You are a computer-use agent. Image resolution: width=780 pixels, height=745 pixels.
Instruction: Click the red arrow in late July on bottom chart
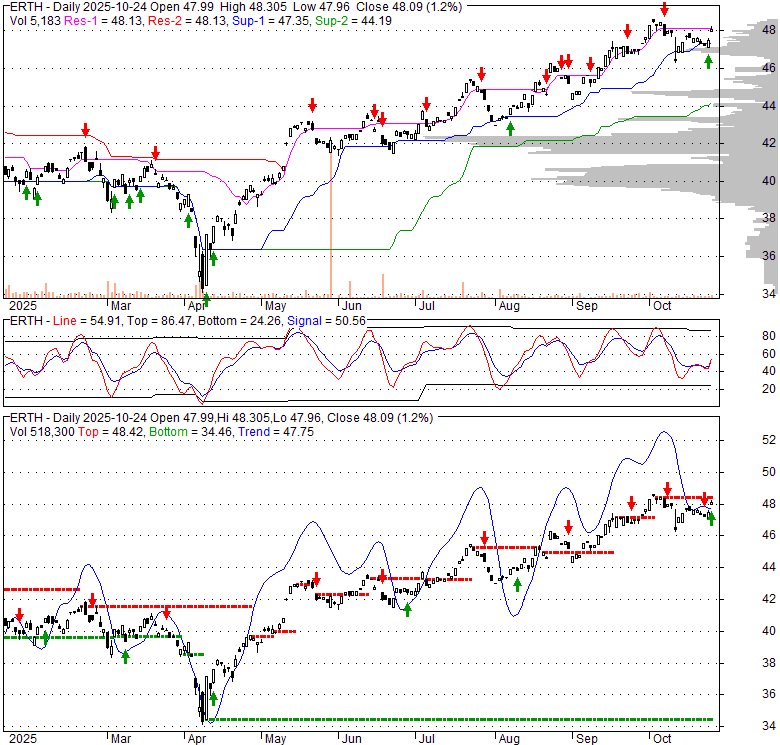point(484,537)
